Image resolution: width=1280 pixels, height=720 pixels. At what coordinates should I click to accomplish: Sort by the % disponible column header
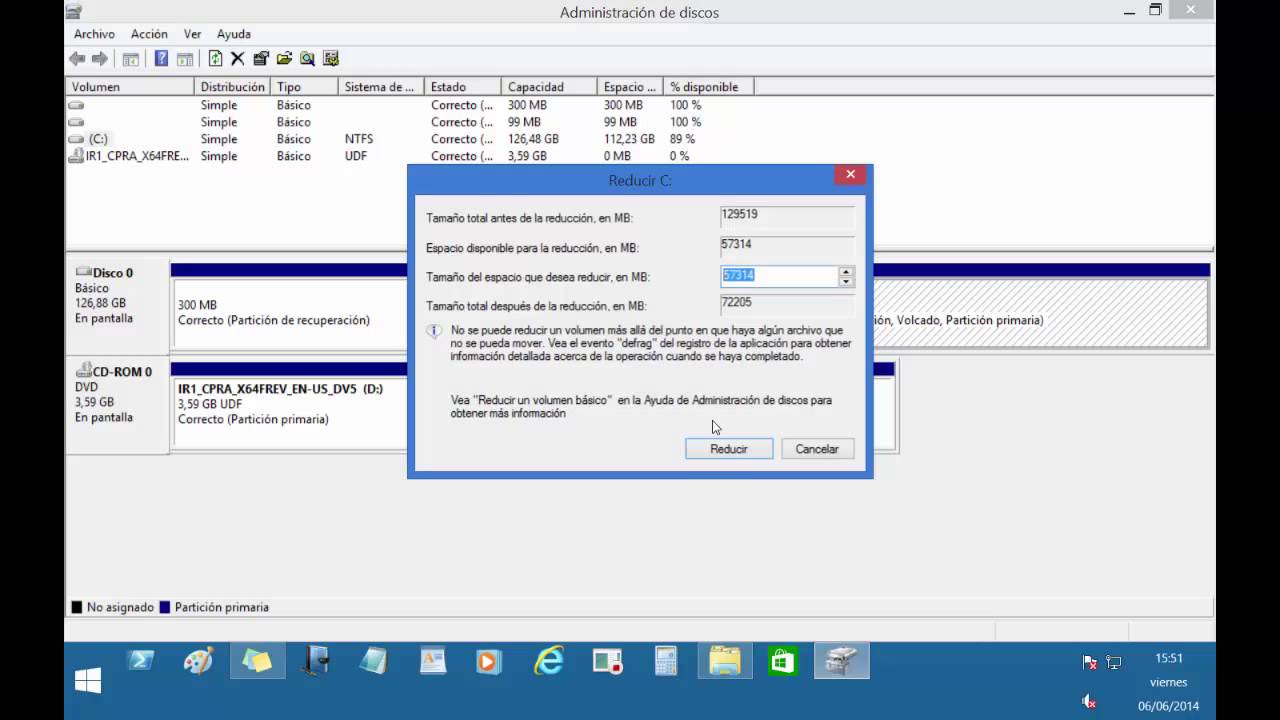(x=708, y=87)
